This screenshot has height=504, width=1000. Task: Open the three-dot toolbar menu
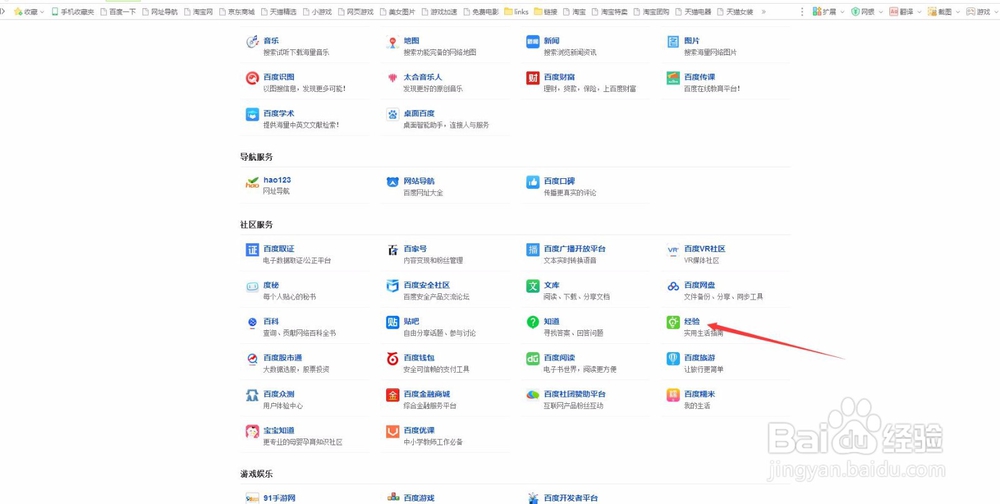pyautogui.click(x=802, y=11)
